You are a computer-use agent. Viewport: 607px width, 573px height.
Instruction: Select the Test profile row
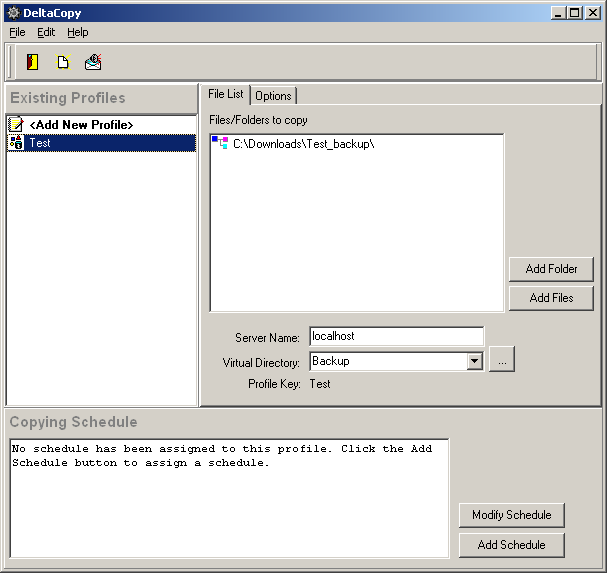101,142
